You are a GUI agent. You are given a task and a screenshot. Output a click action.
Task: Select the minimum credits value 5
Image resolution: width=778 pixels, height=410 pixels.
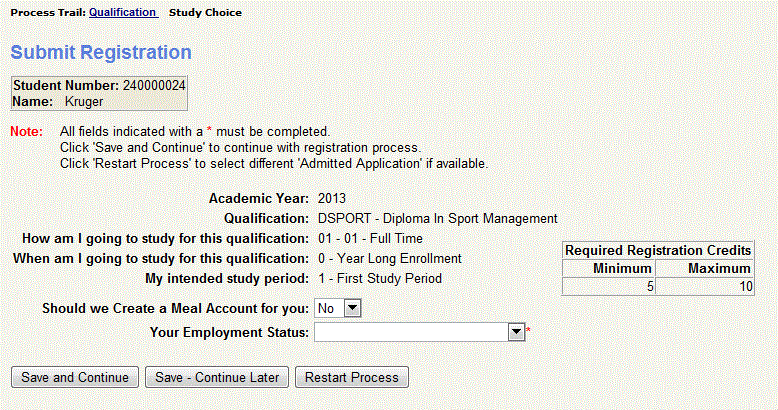pyautogui.click(x=649, y=286)
